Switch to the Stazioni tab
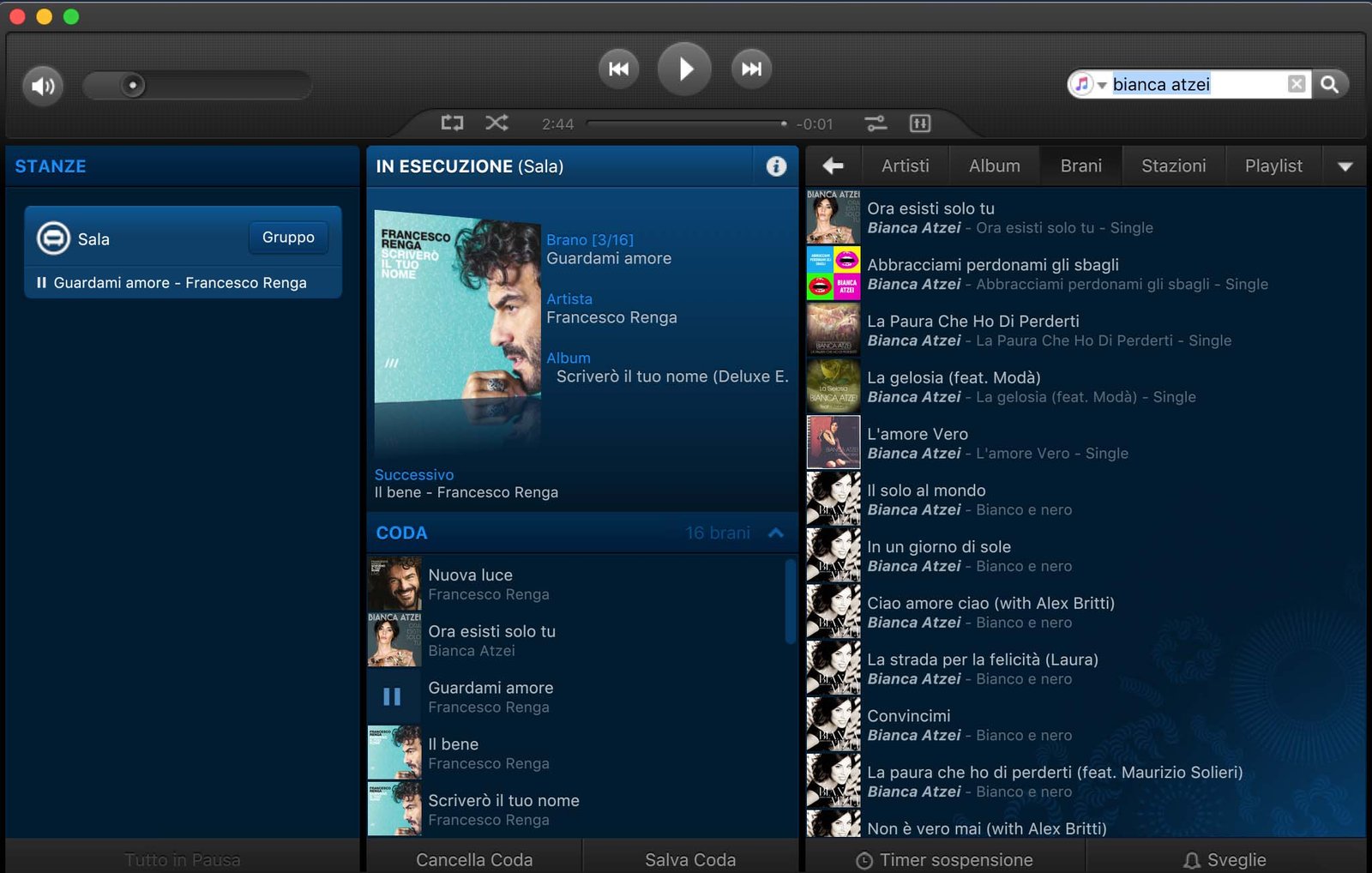The width and height of the screenshot is (1372, 873). (x=1173, y=166)
